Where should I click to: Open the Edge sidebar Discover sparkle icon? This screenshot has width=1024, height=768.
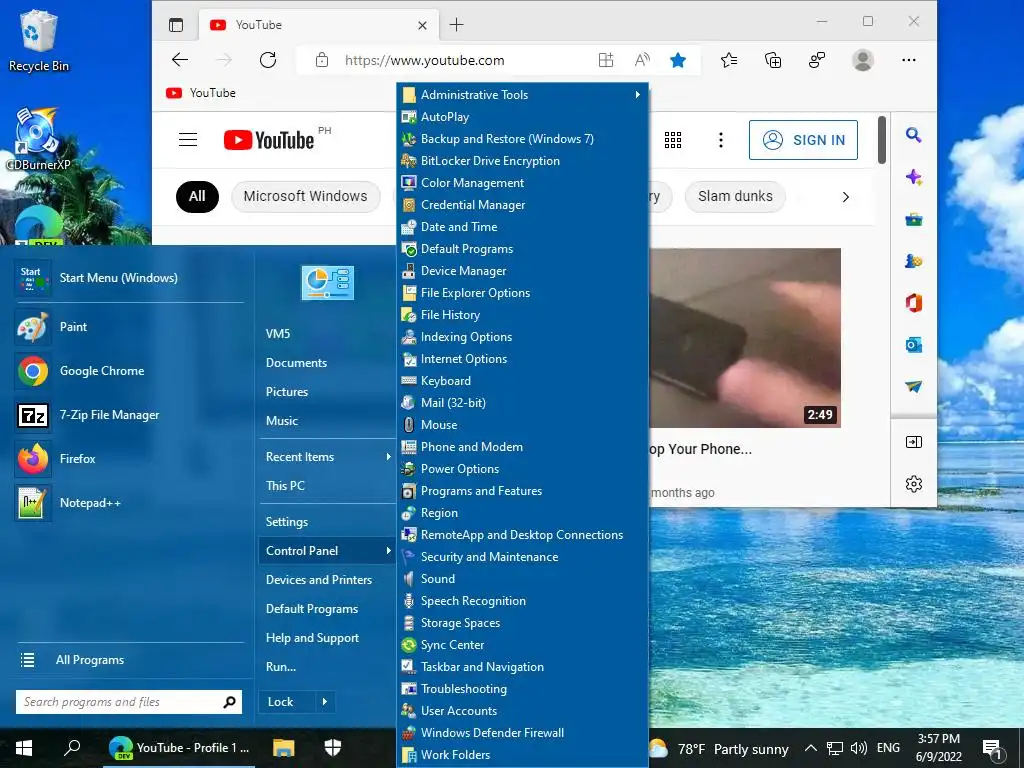[x=913, y=177]
